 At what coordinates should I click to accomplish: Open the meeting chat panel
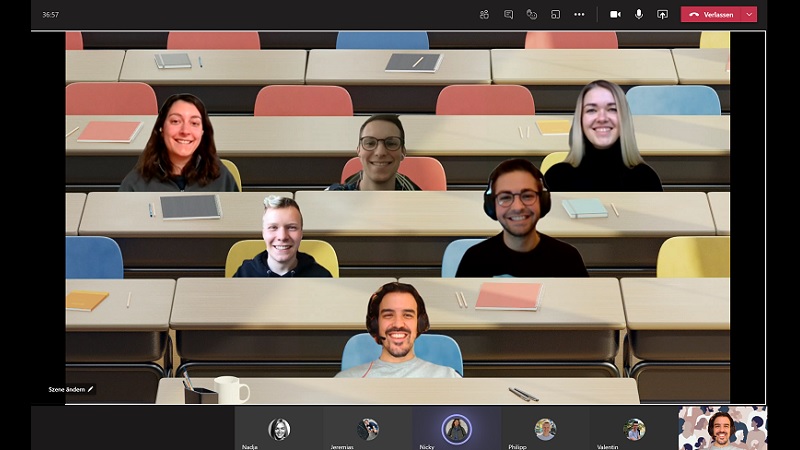point(508,14)
